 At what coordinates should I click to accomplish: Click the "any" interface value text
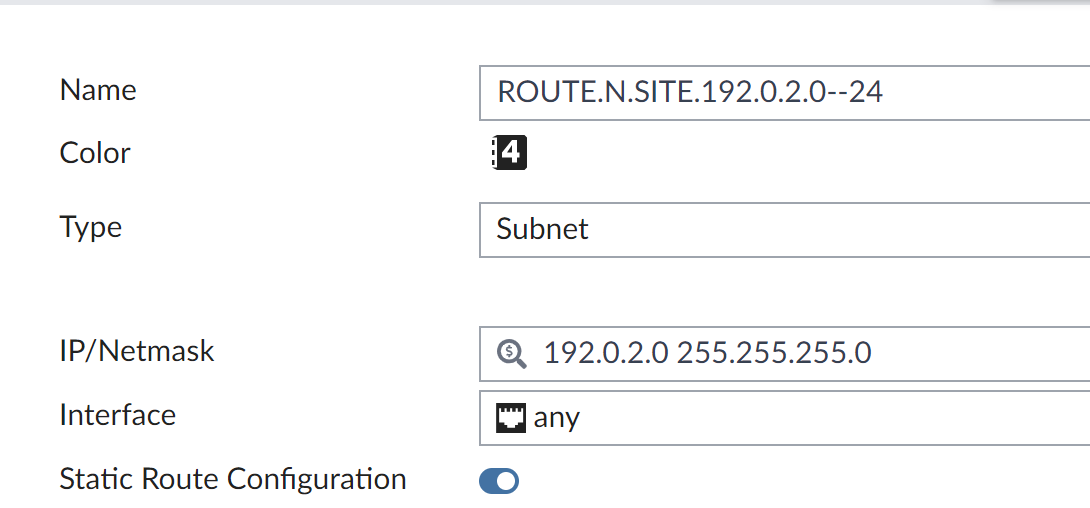click(557, 417)
